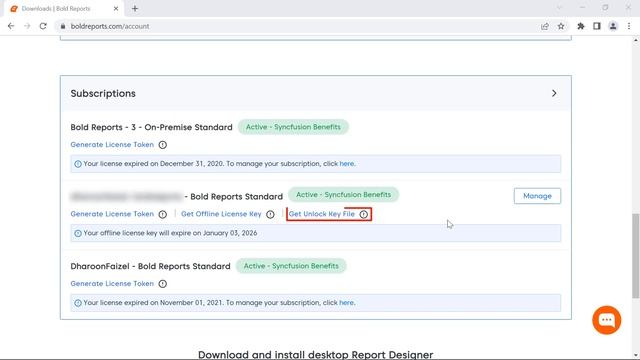Click info icon beside On-Premise Generate License Token
Viewport: 640px width, 360px height.
pyautogui.click(x=162, y=145)
